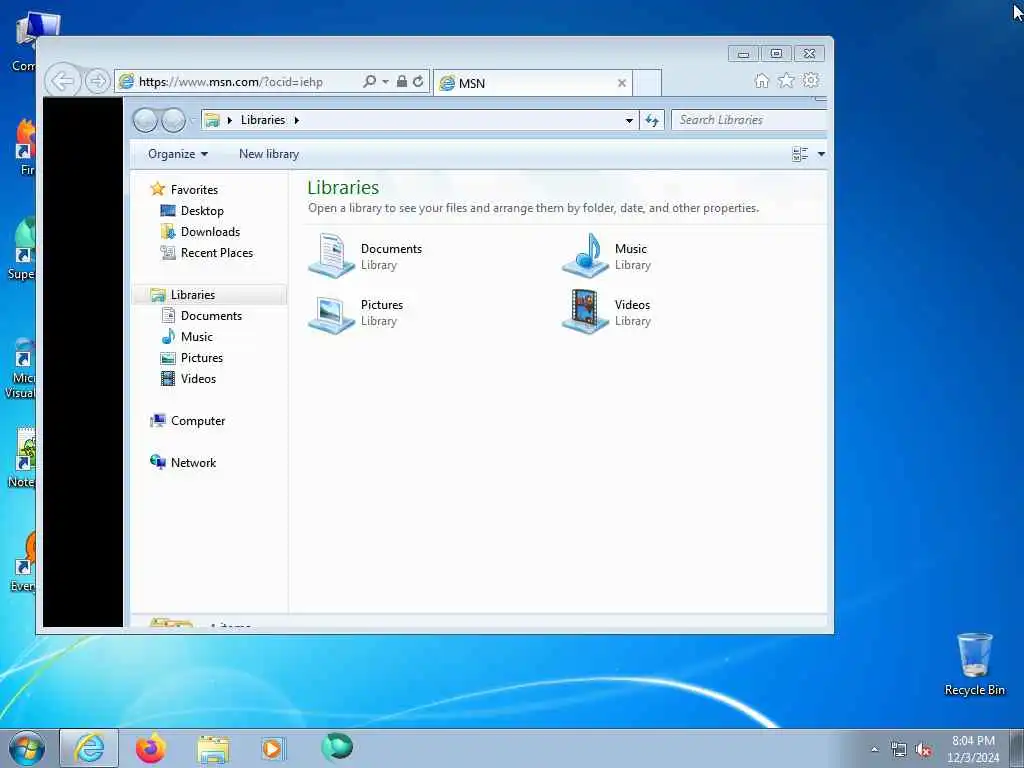Go back in Internet Explorer

coord(63,82)
